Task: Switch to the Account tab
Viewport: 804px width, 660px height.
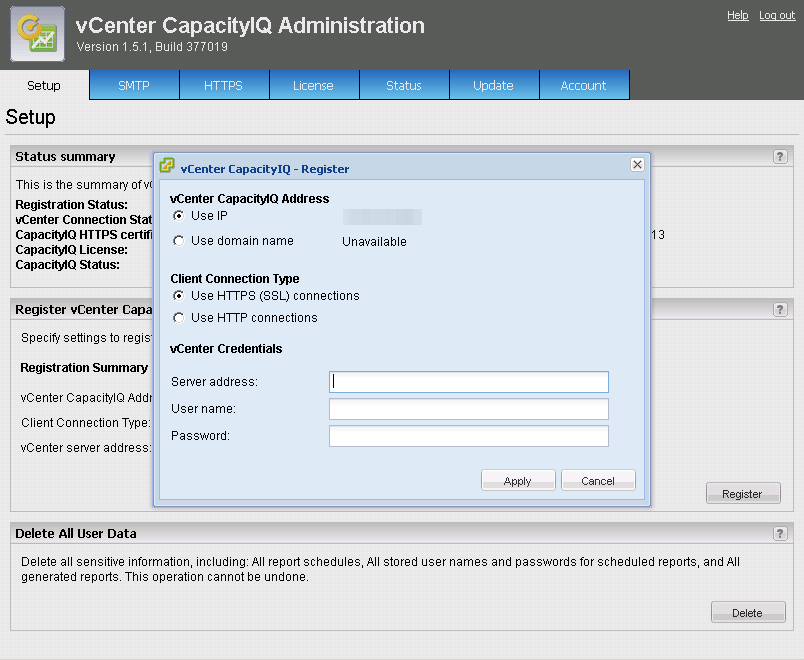Action: 584,85
